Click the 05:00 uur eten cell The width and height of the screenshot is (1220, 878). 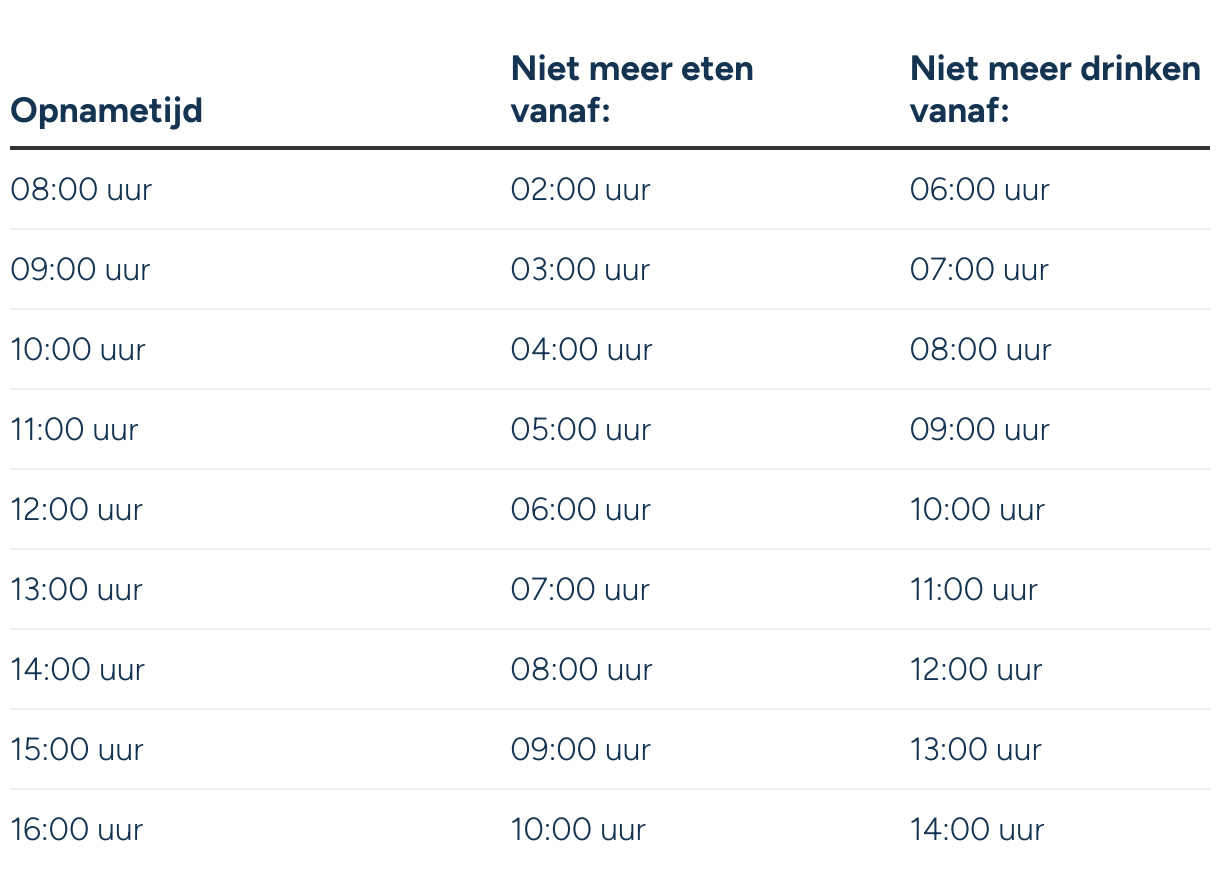(580, 430)
